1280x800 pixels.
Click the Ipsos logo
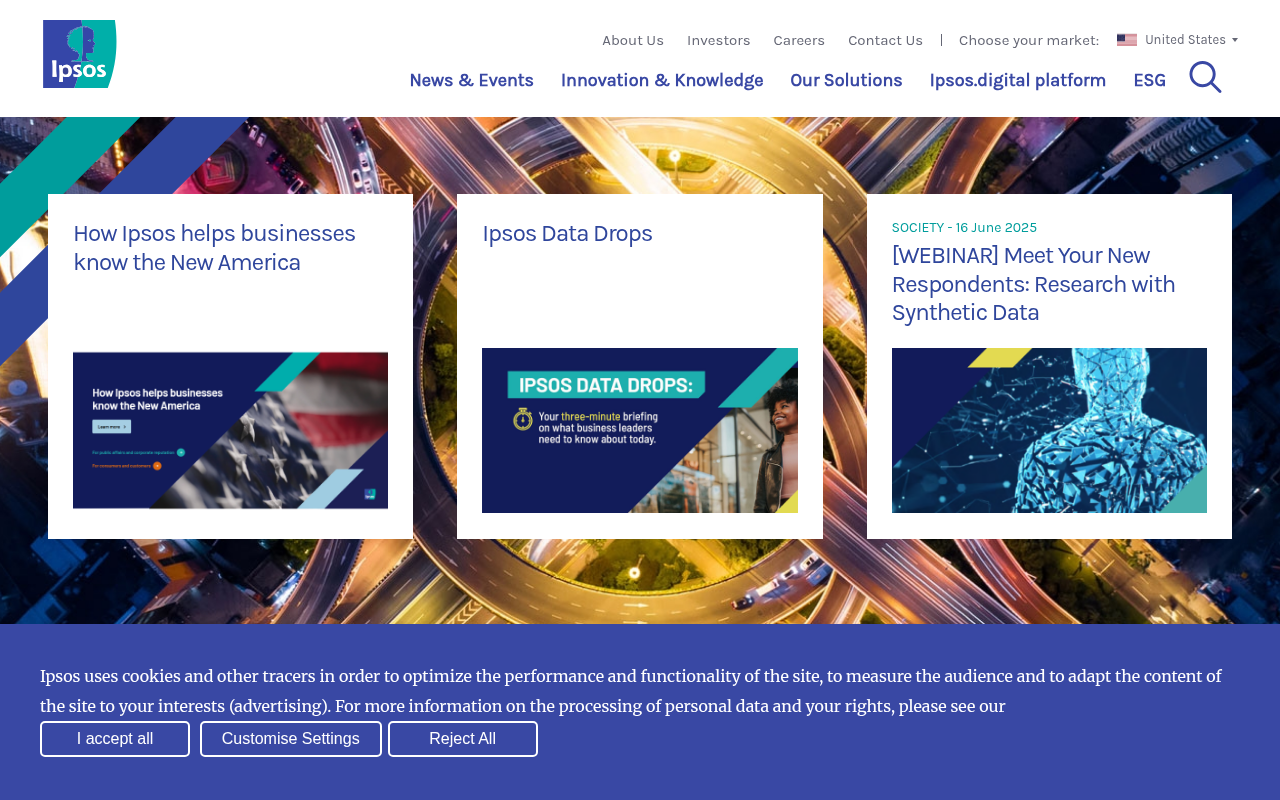(x=80, y=54)
